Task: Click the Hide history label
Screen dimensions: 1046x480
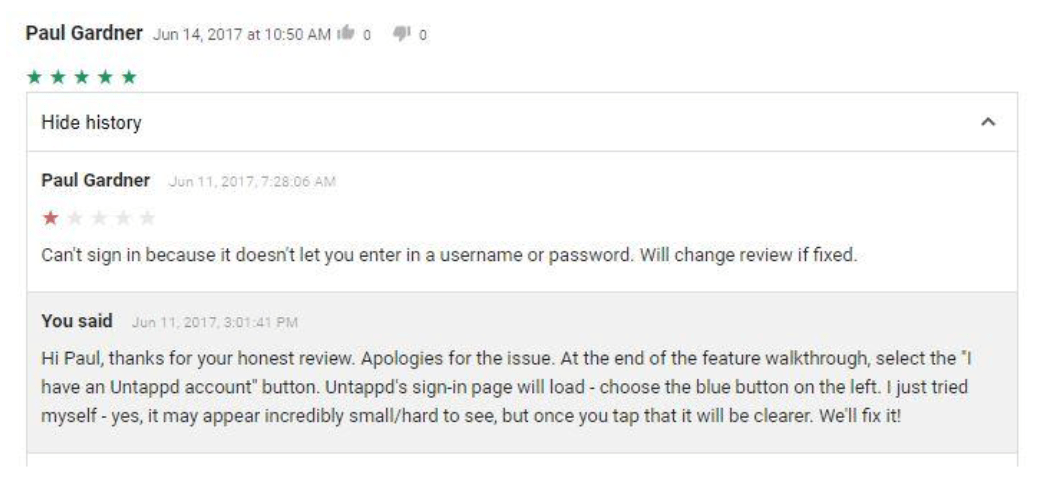Action: (91, 123)
